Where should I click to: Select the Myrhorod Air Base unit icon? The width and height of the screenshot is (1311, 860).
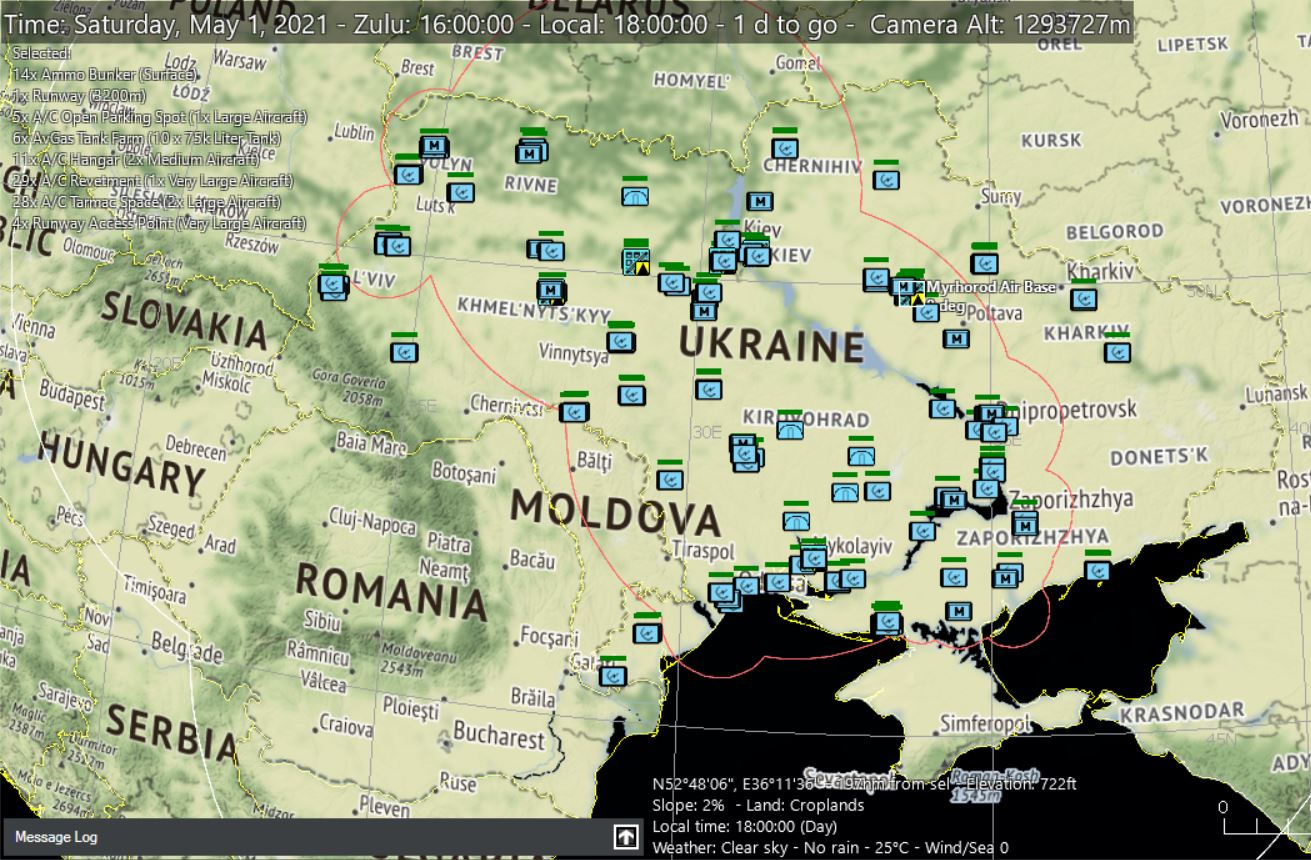(x=912, y=291)
